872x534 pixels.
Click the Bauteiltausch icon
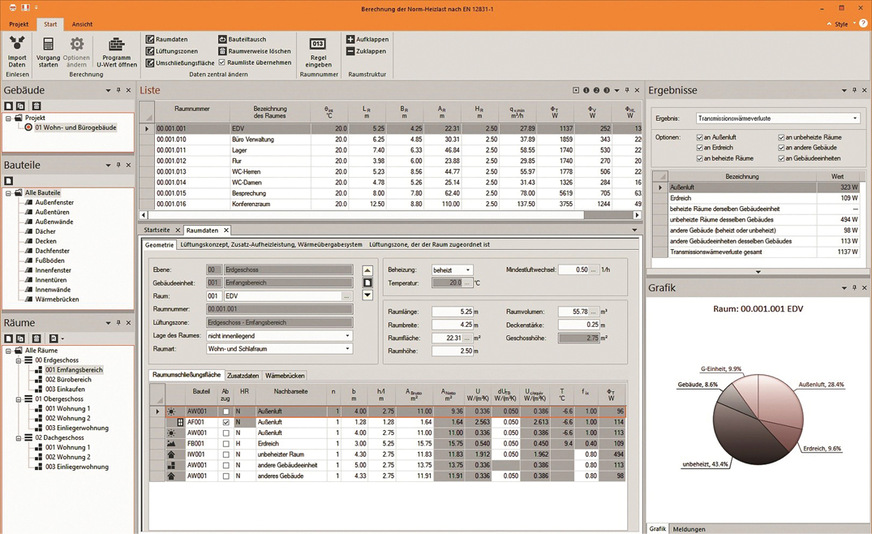(x=222, y=38)
